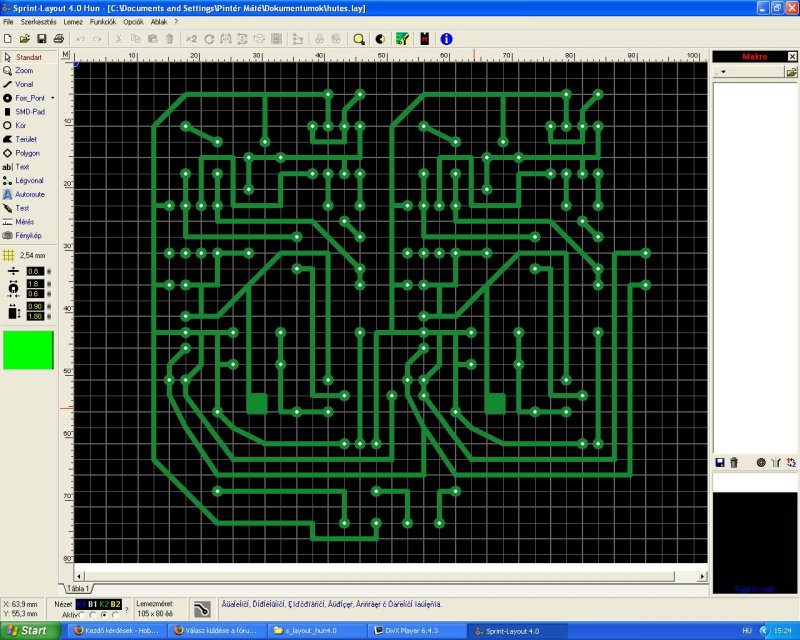This screenshot has width=800, height=640.
Task: Switch to Kezdő kérdések Firefox taskbar button
Action: pos(116,631)
